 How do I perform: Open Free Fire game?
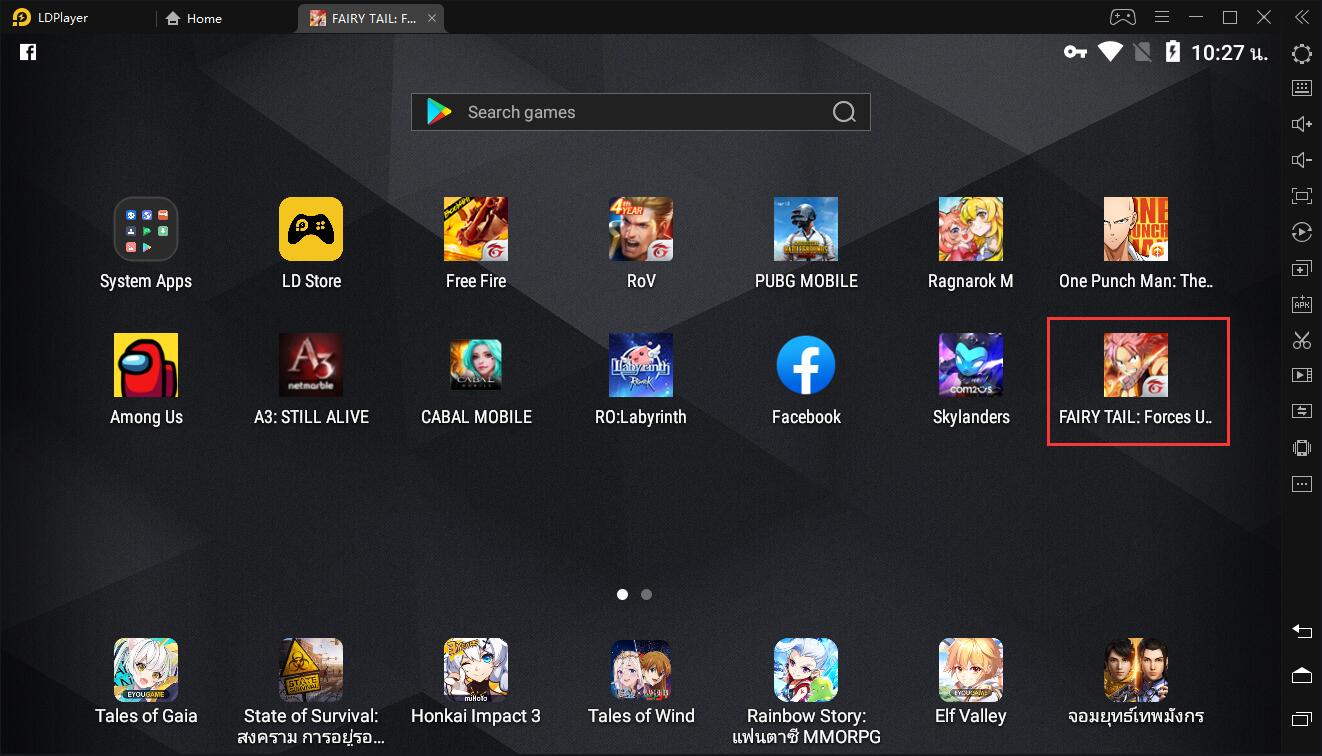[x=476, y=229]
